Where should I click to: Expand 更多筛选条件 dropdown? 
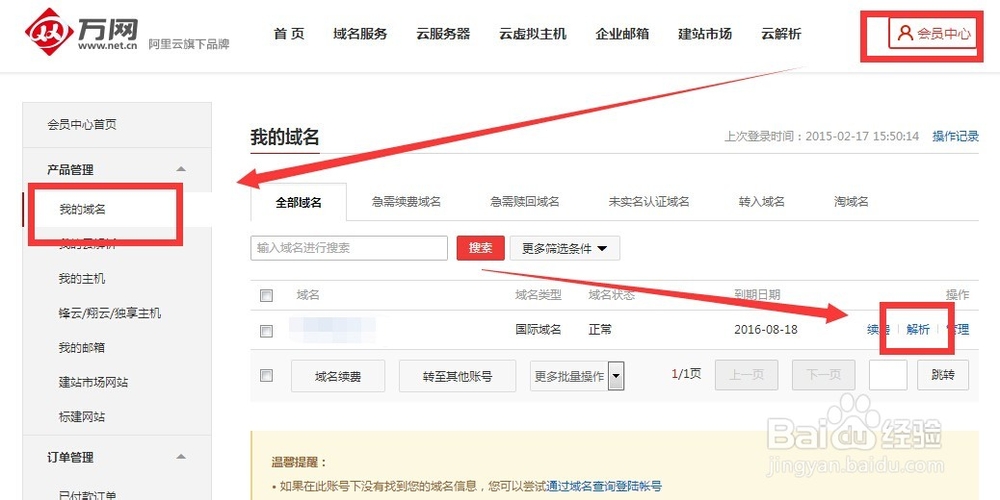coord(564,248)
